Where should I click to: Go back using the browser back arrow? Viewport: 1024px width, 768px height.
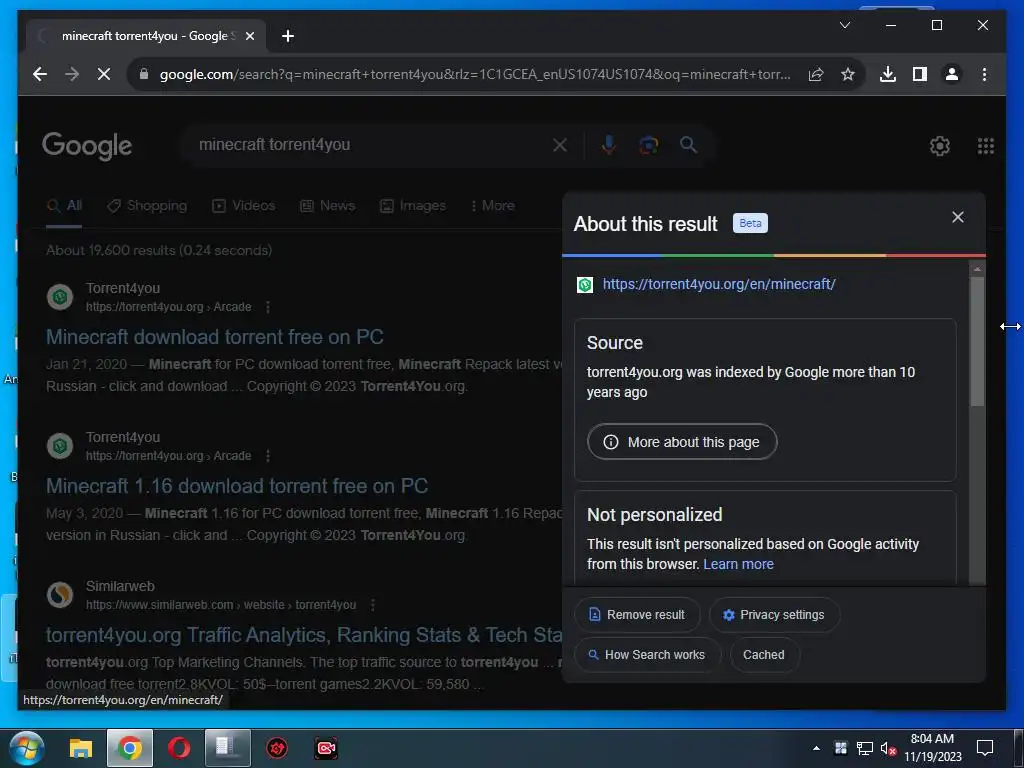pos(40,74)
